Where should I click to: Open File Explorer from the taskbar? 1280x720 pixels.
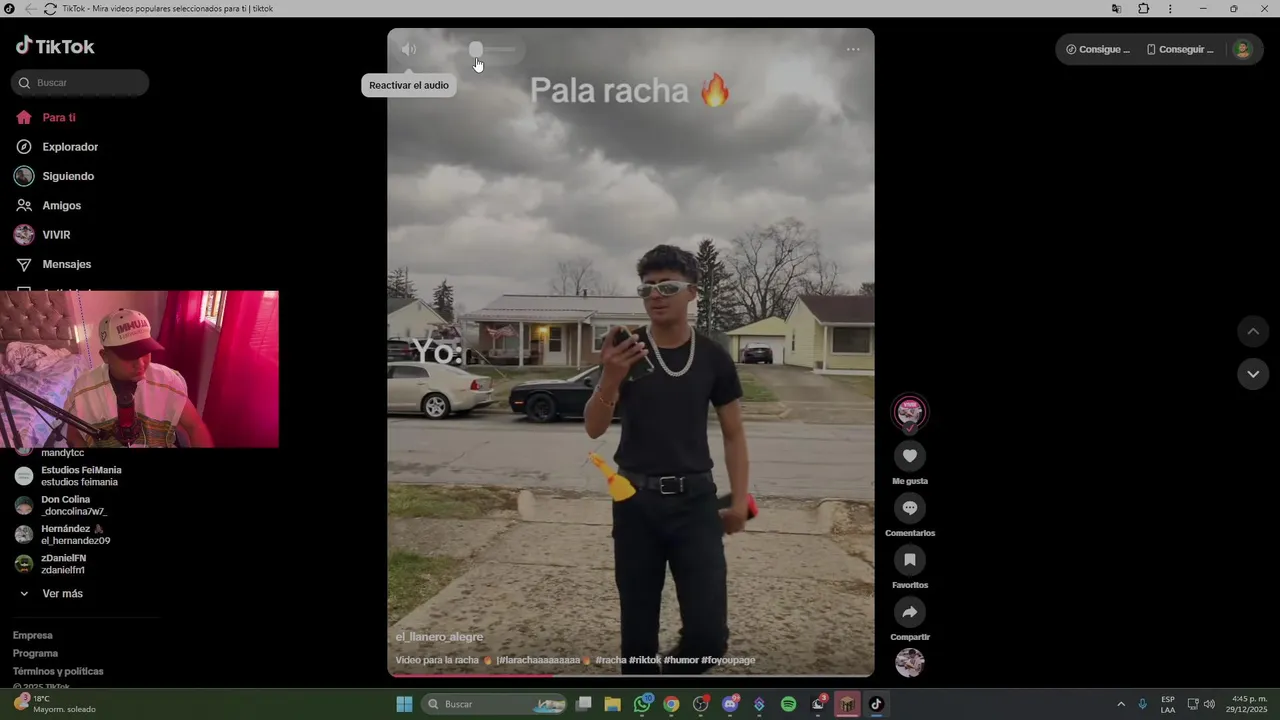coord(613,704)
